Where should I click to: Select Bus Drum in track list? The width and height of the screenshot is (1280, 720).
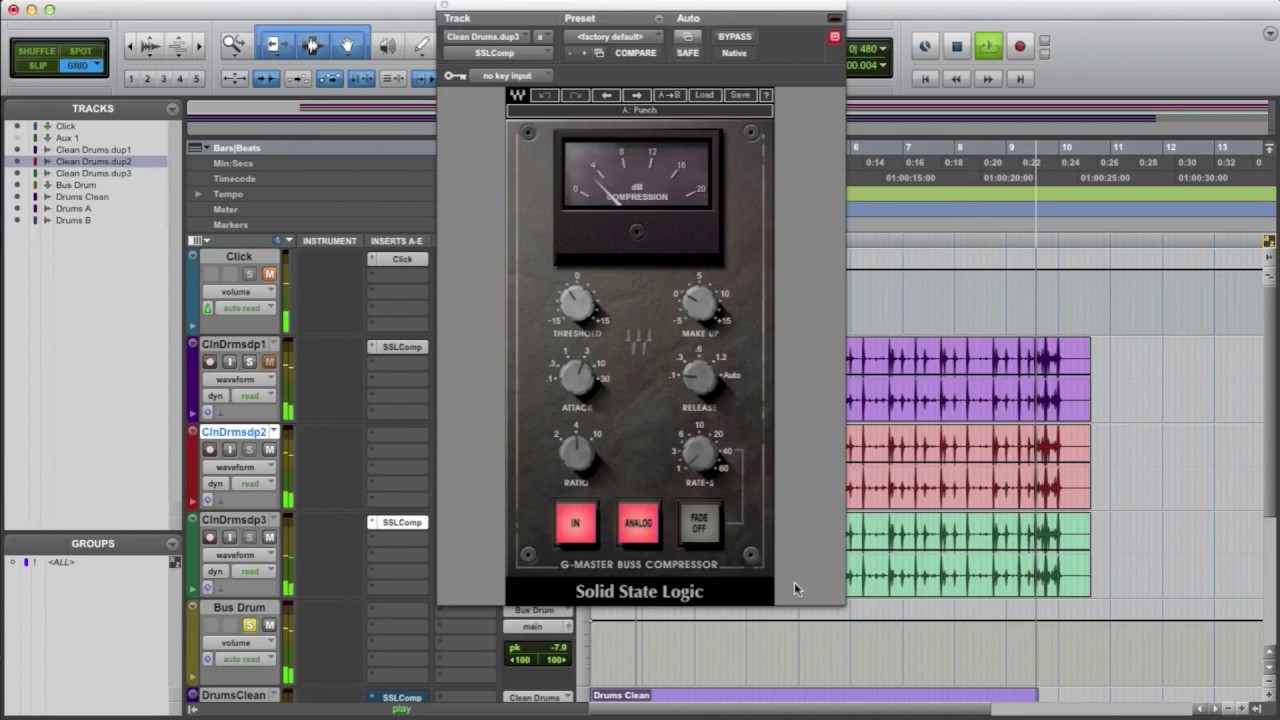point(76,185)
